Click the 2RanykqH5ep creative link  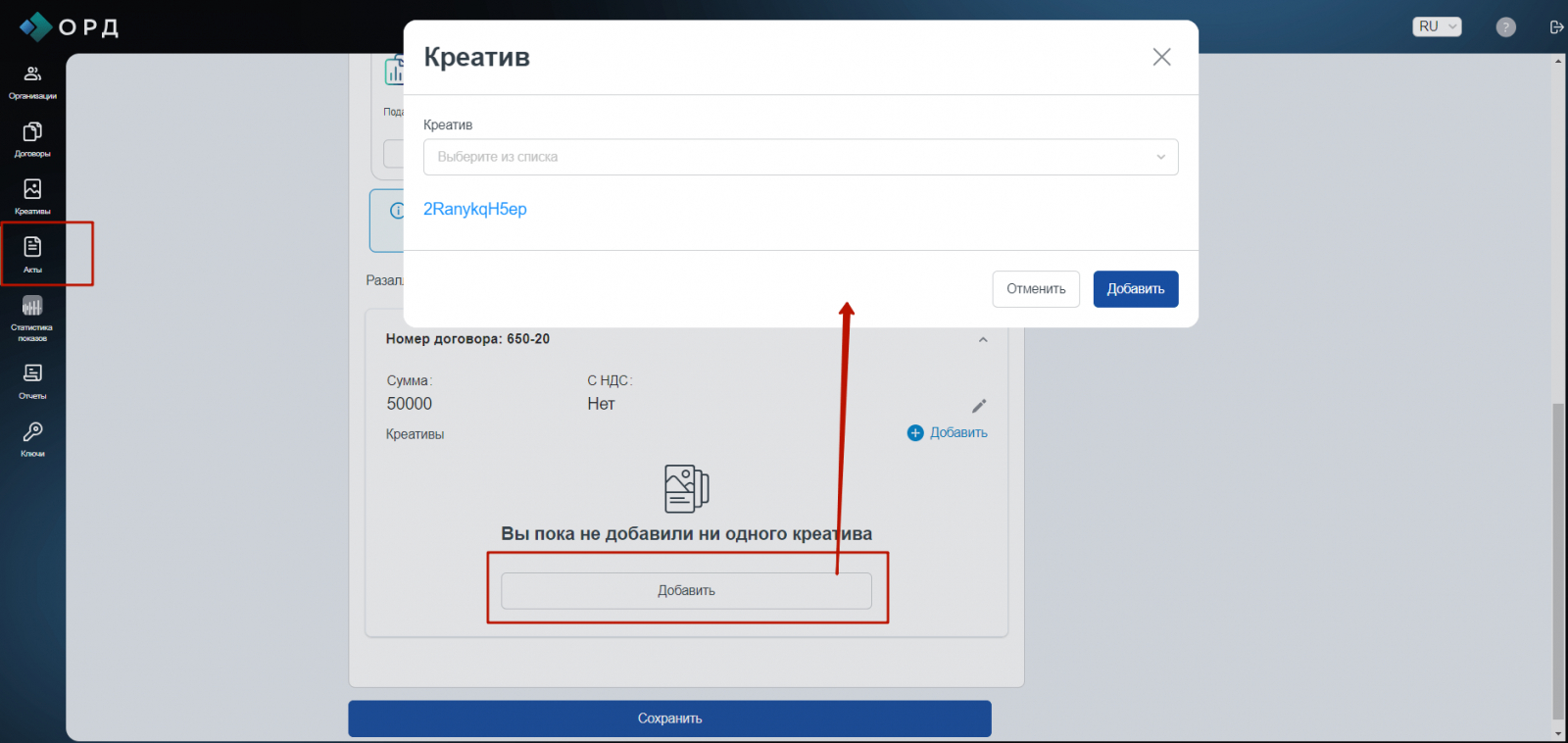(475, 209)
